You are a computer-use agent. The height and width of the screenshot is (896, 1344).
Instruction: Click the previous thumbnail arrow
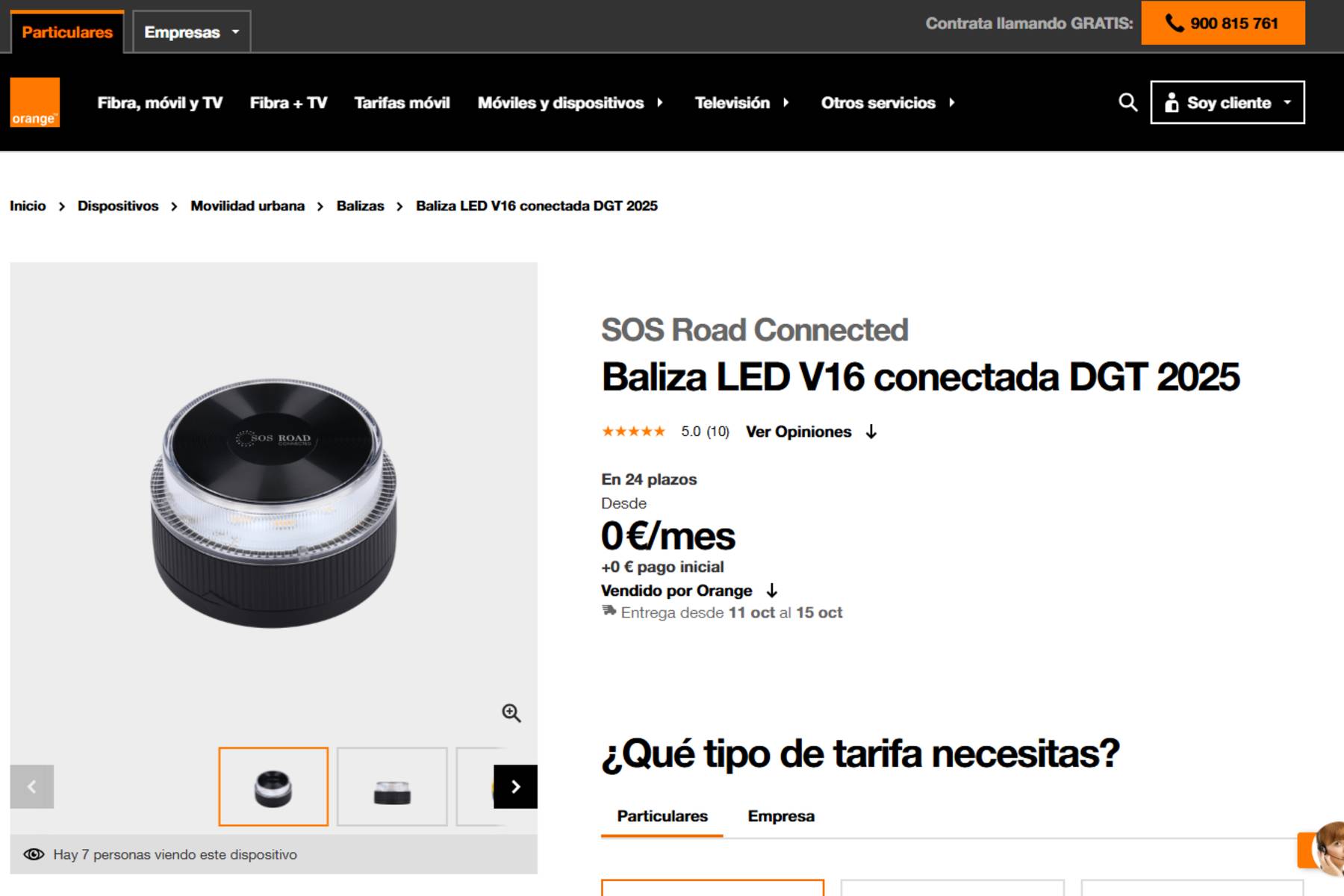tap(31, 786)
